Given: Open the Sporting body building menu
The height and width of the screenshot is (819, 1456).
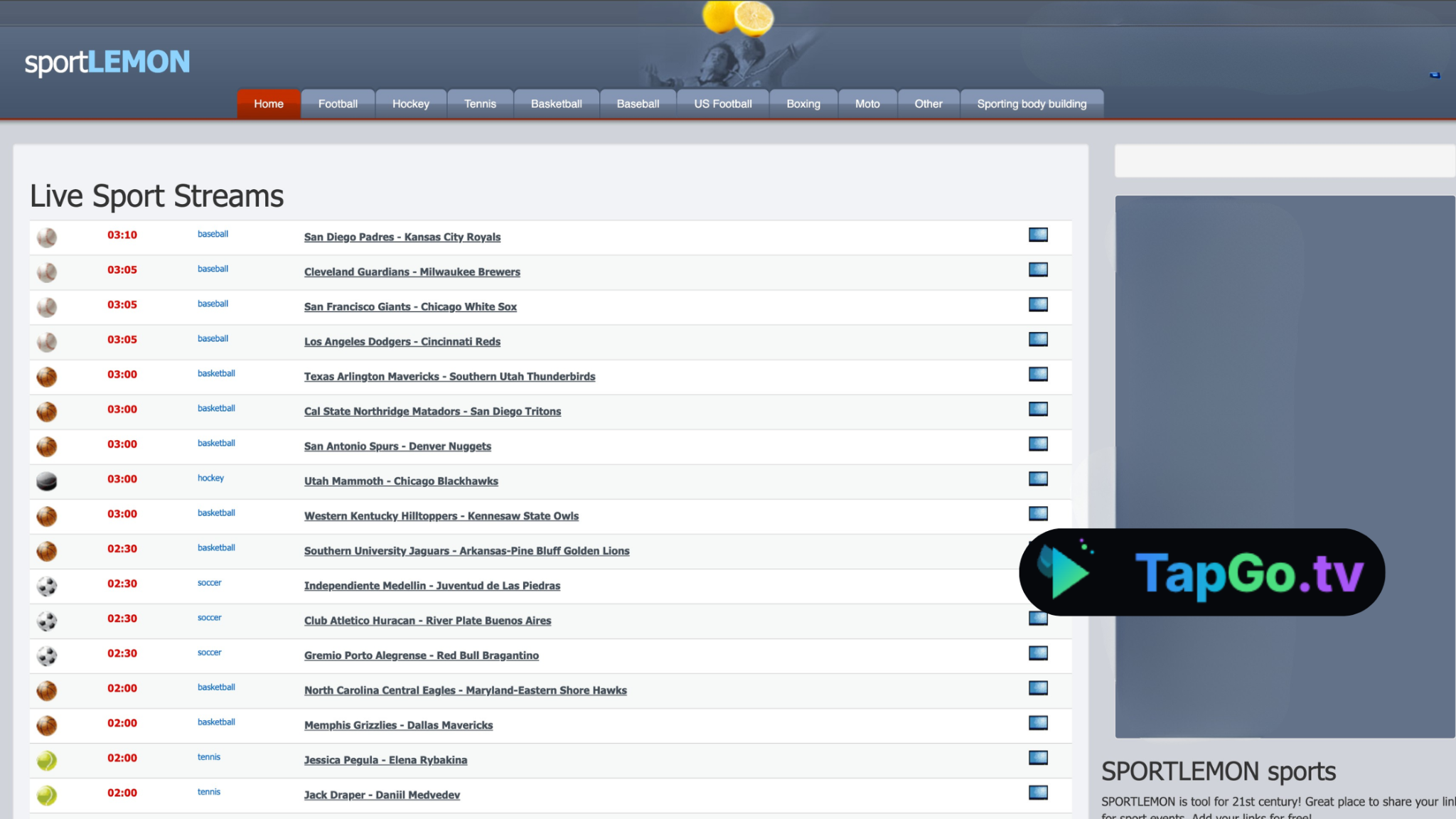Looking at the screenshot, I should click(x=1032, y=104).
